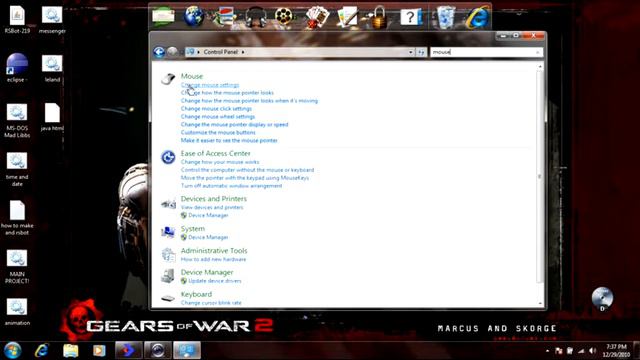
Task: Launch Internet Explorer from the taskbar
Action: (x=42, y=351)
